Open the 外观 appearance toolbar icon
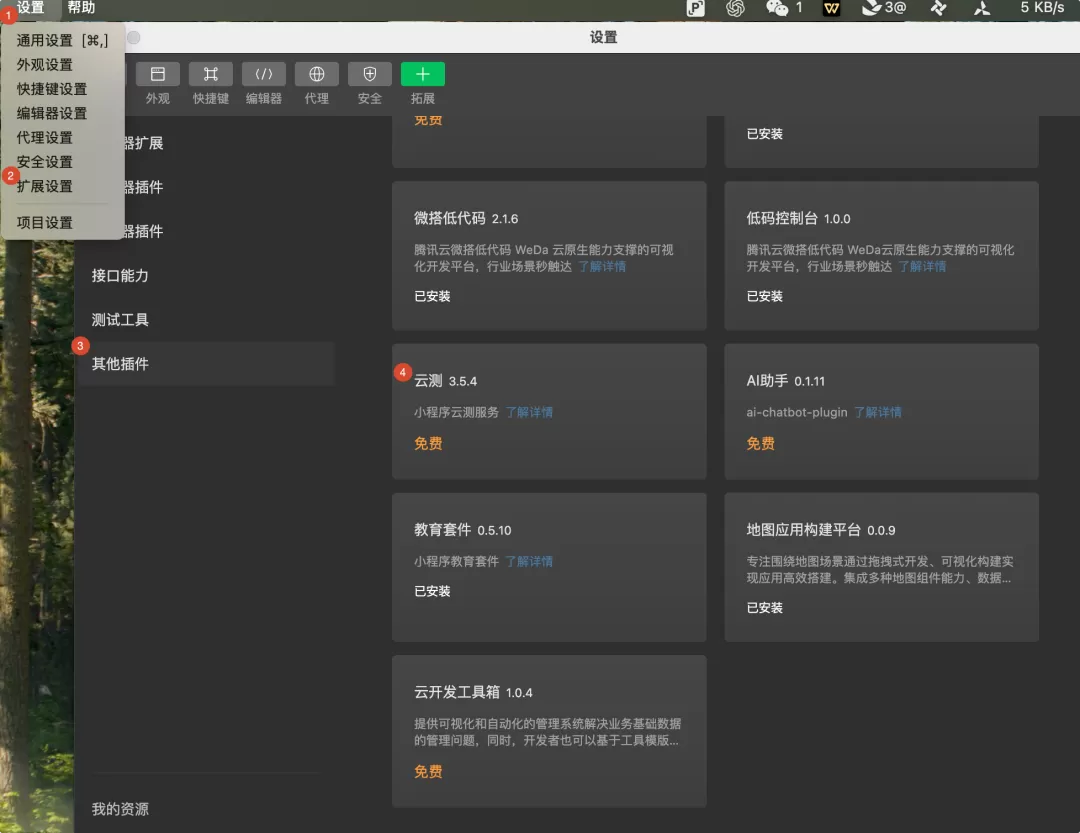1080x833 pixels. [158, 74]
